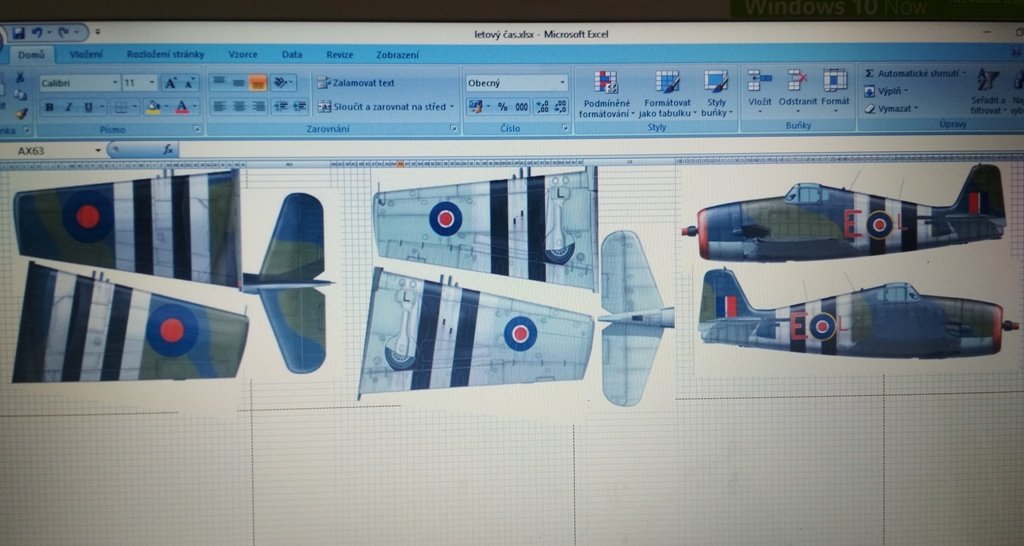Toggle Zalamovat text (wrap text)
The image size is (1024, 546).
356,83
